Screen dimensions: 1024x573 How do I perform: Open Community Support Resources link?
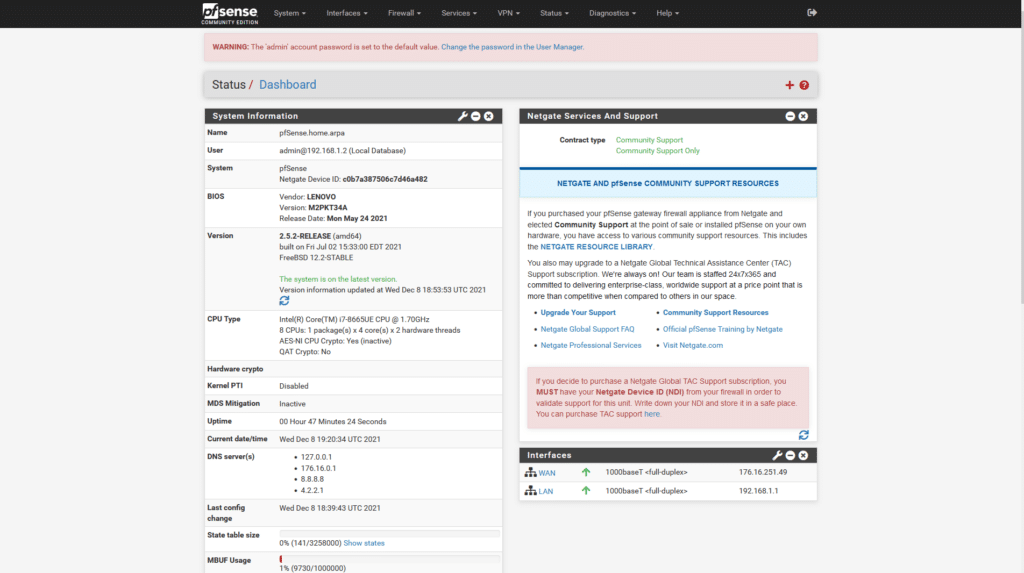(x=715, y=313)
